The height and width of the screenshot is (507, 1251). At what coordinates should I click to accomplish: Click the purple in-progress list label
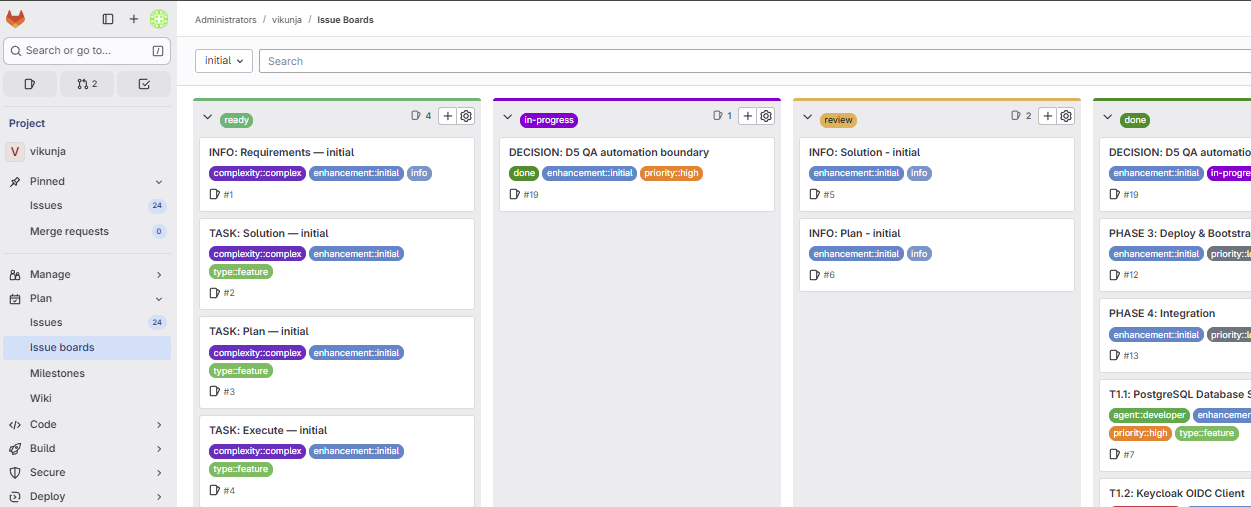point(549,120)
